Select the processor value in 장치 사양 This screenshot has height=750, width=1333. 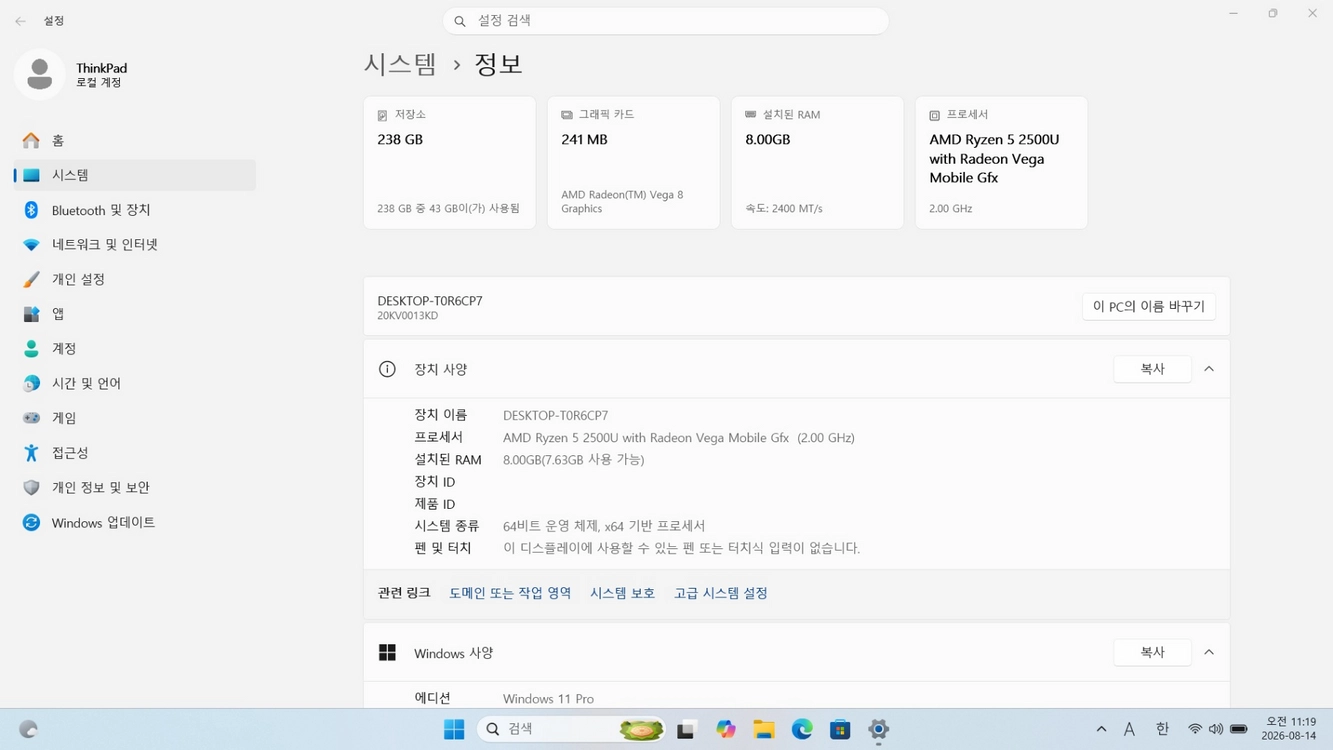coord(679,438)
